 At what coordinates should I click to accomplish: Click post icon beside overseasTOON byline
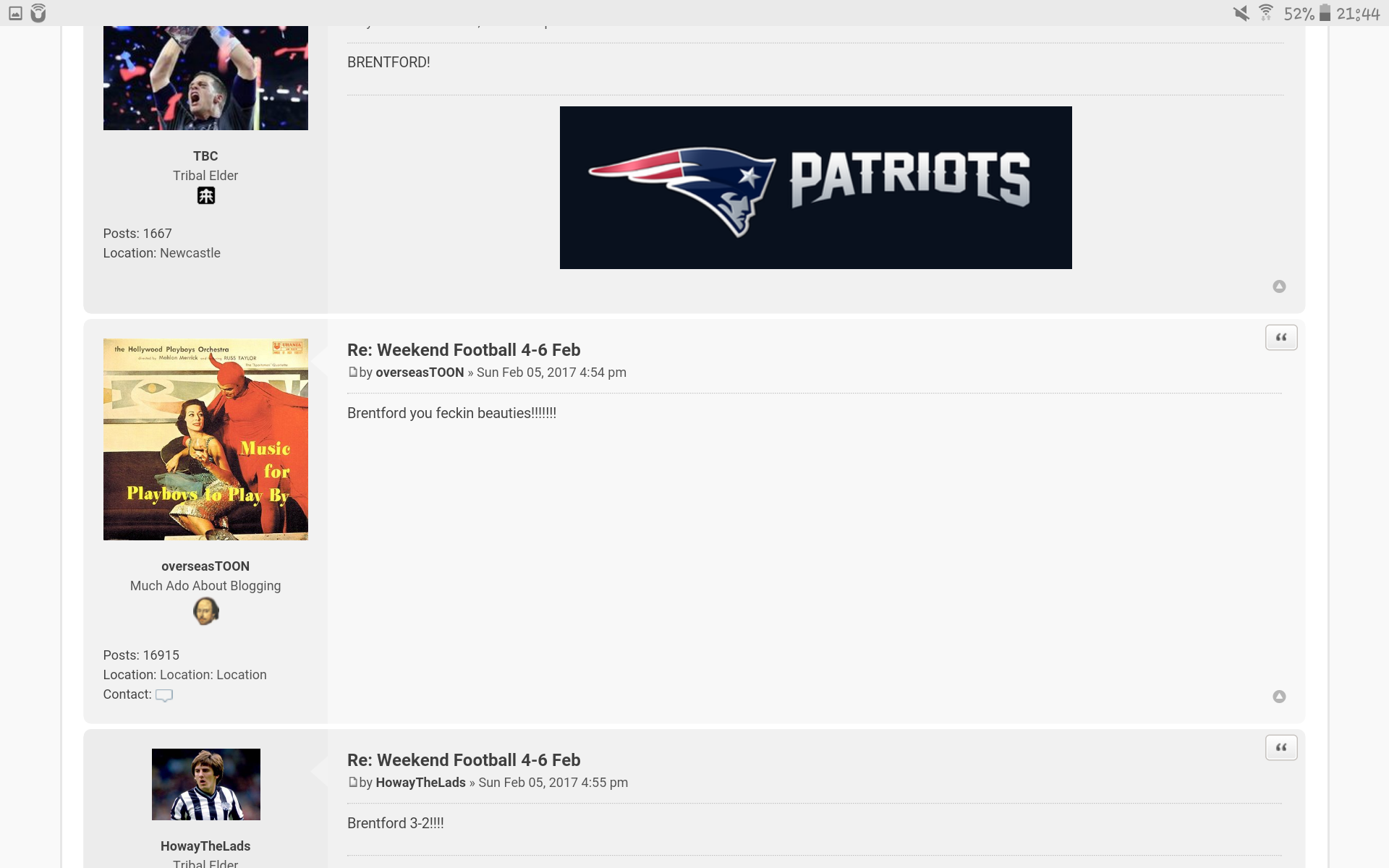point(353,373)
